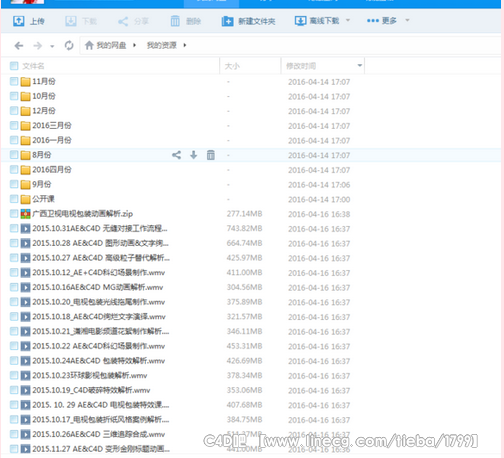Open the 公开课 folder icon
This screenshot has height=458, width=504.
click(25, 199)
